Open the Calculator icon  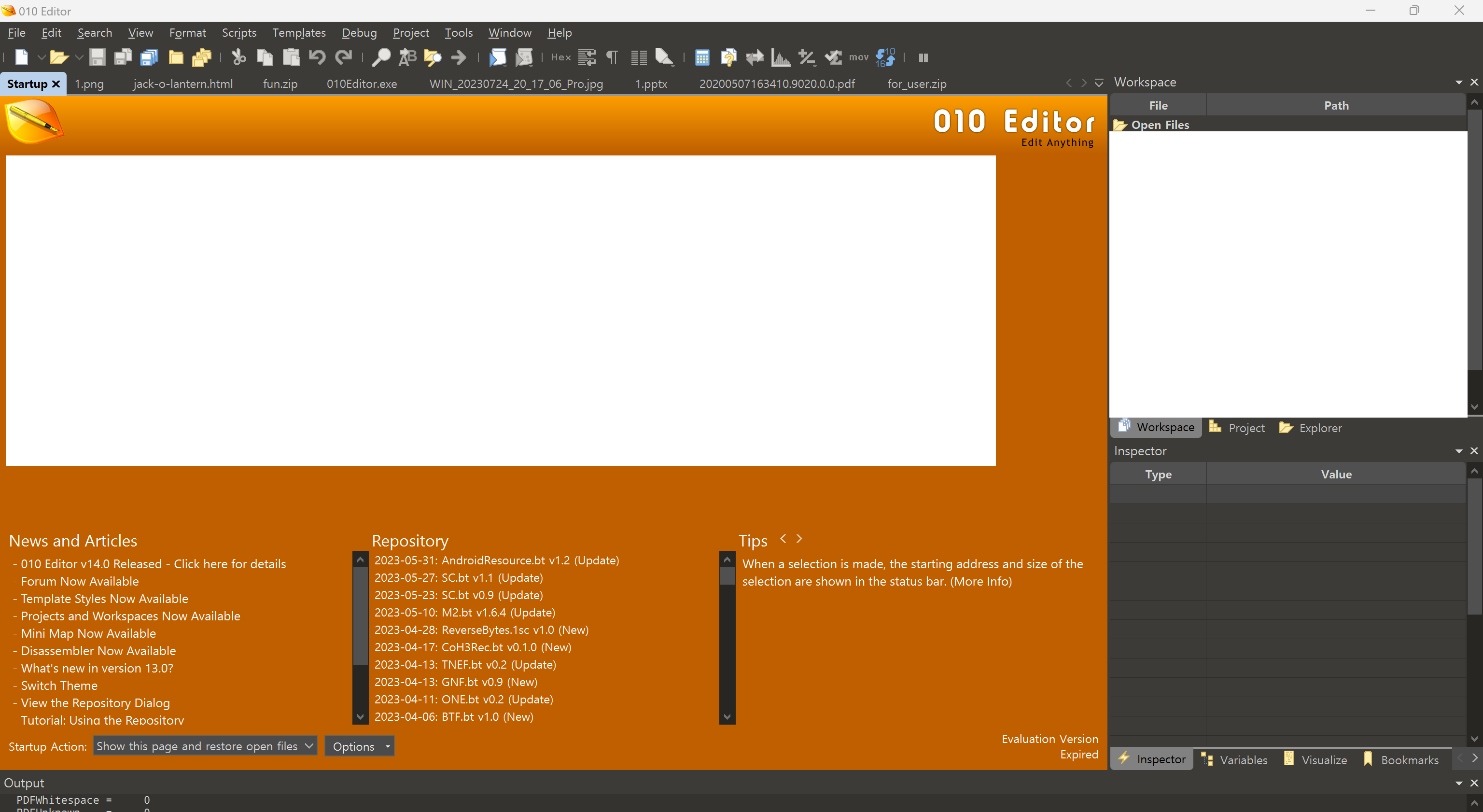702,57
